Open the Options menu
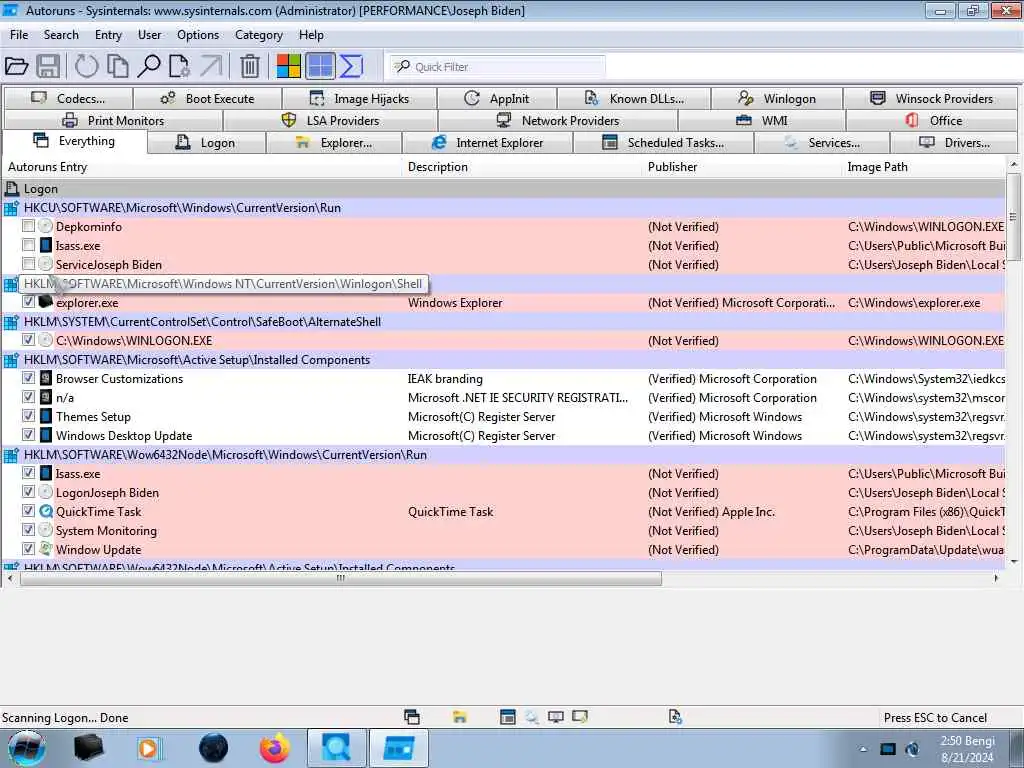This screenshot has width=1024, height=768. click(198, 35)
